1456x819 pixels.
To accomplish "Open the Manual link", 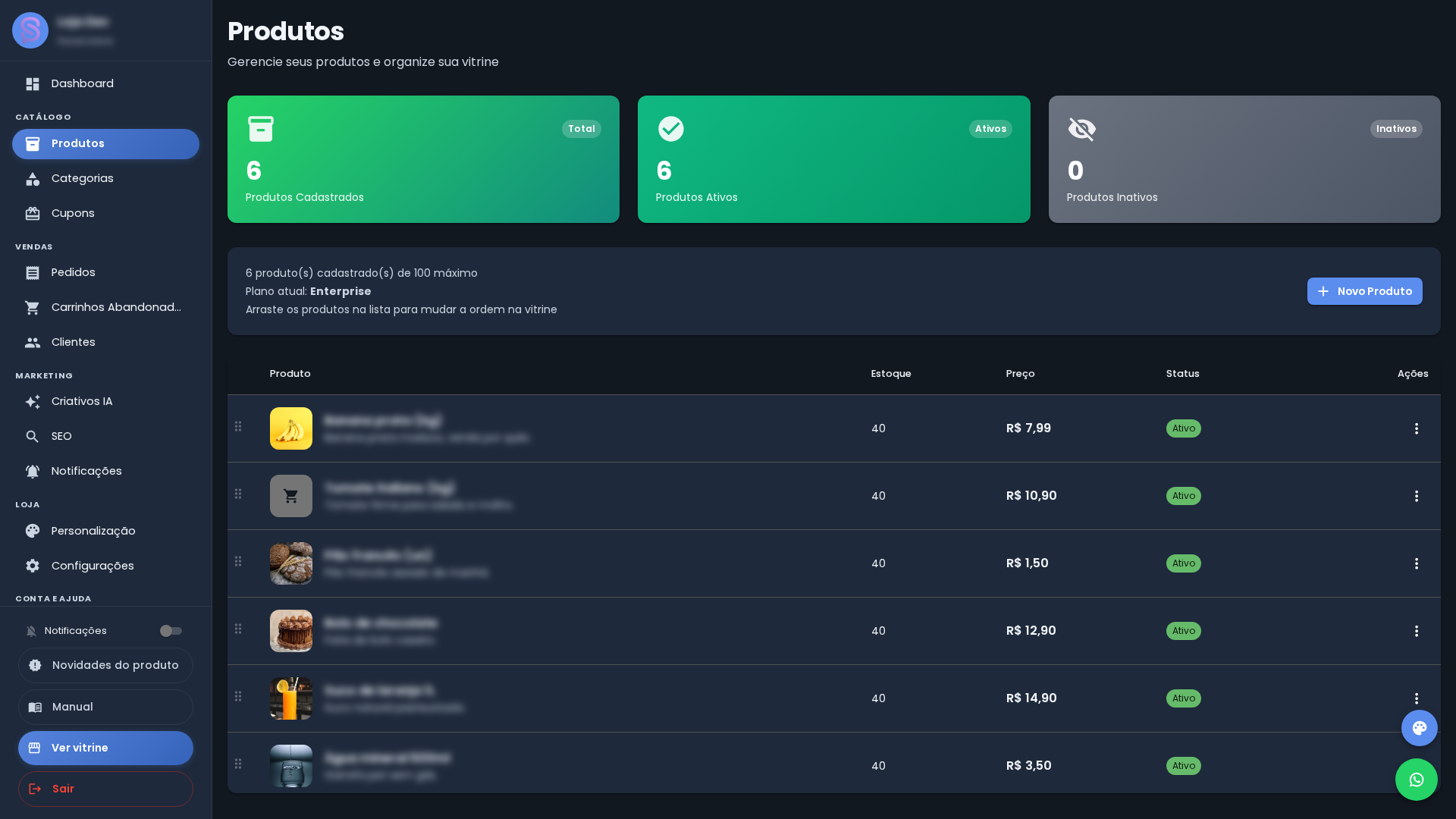I will (105, 708).
